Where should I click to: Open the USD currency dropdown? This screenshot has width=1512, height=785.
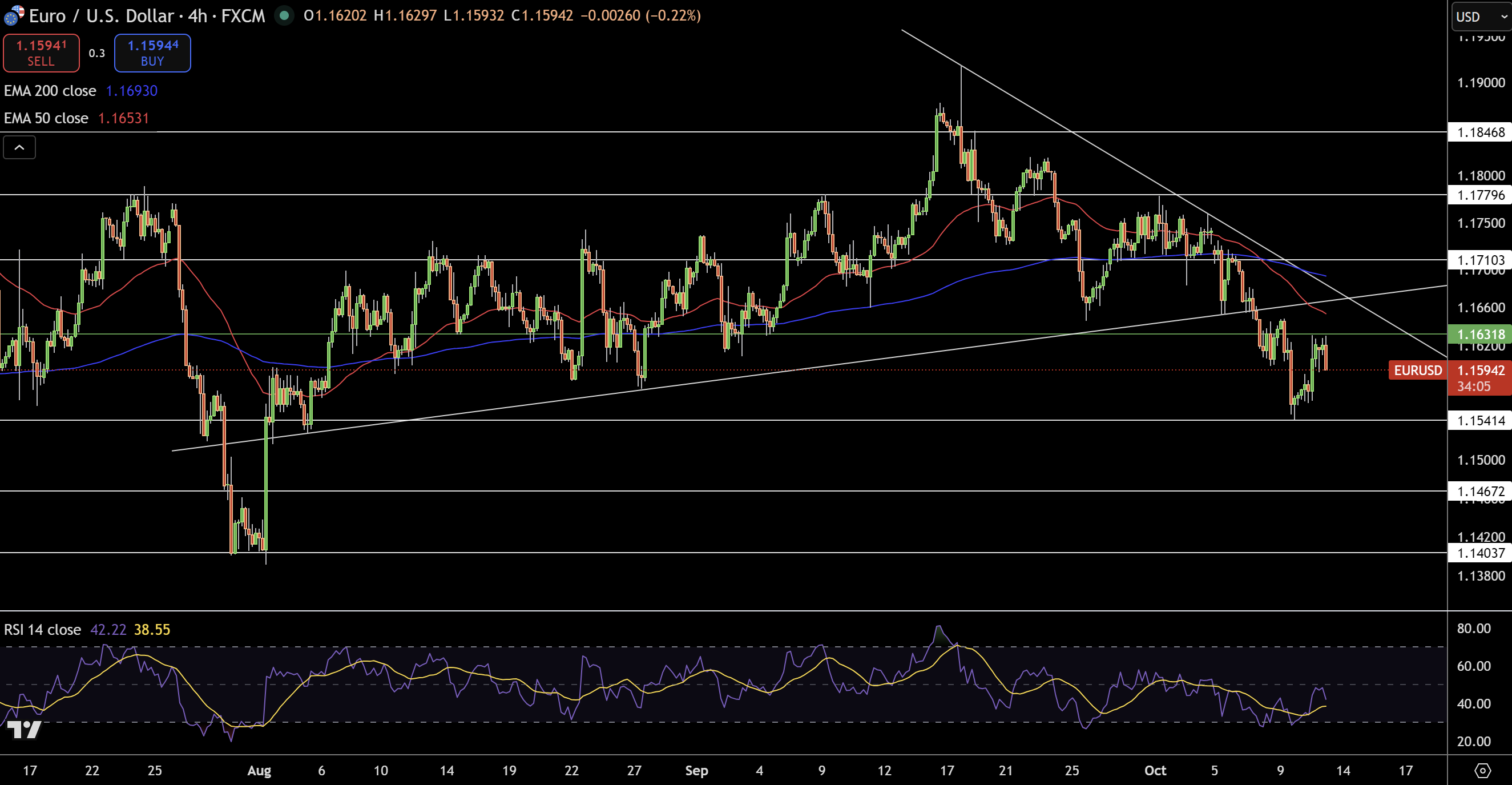tap(1480, 17)
